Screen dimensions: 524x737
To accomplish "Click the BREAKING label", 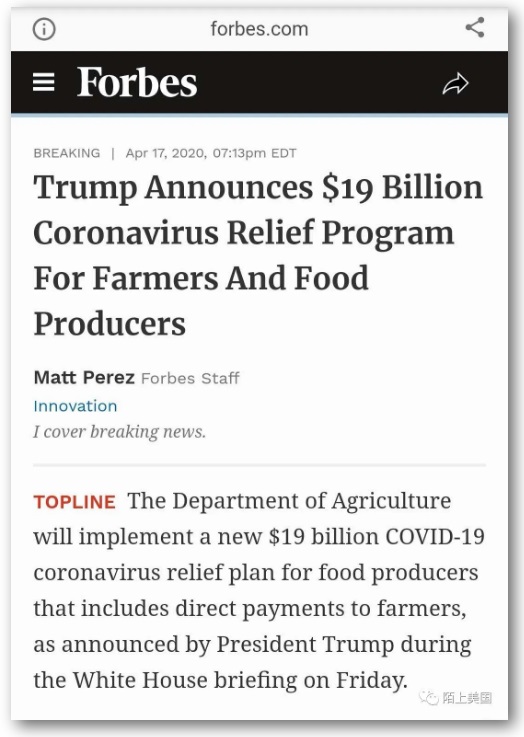I will (x=67, y=153).
